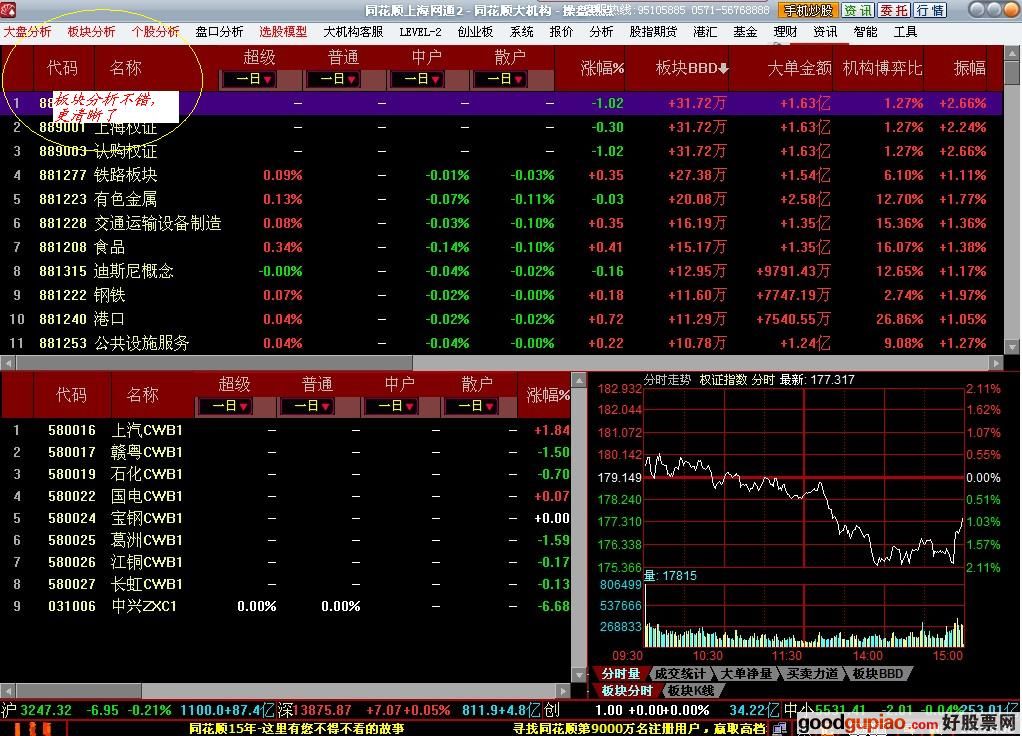Open the 板块分析 menu item

pyautogui.click(x=91, y=31)
